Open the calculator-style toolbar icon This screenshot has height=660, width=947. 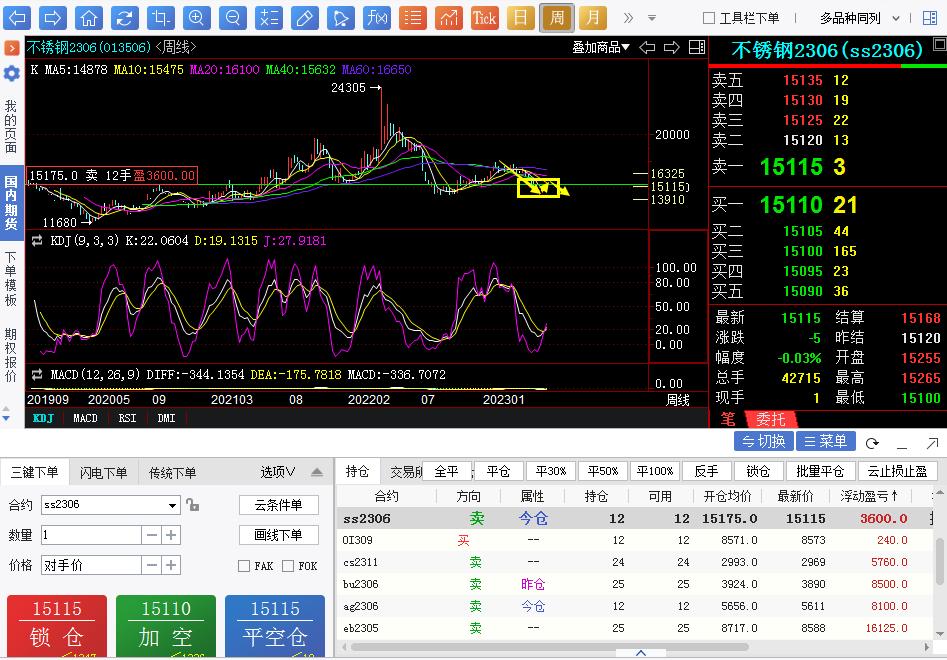pos(268,18)
